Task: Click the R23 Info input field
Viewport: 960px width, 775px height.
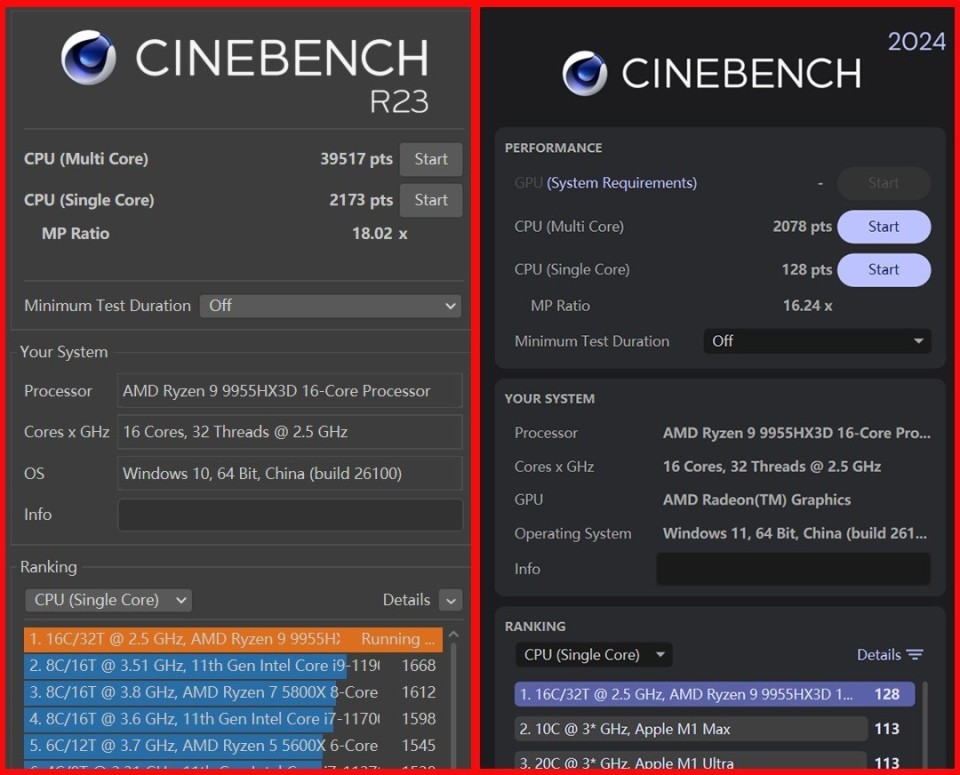Action: tap(290, 515)
